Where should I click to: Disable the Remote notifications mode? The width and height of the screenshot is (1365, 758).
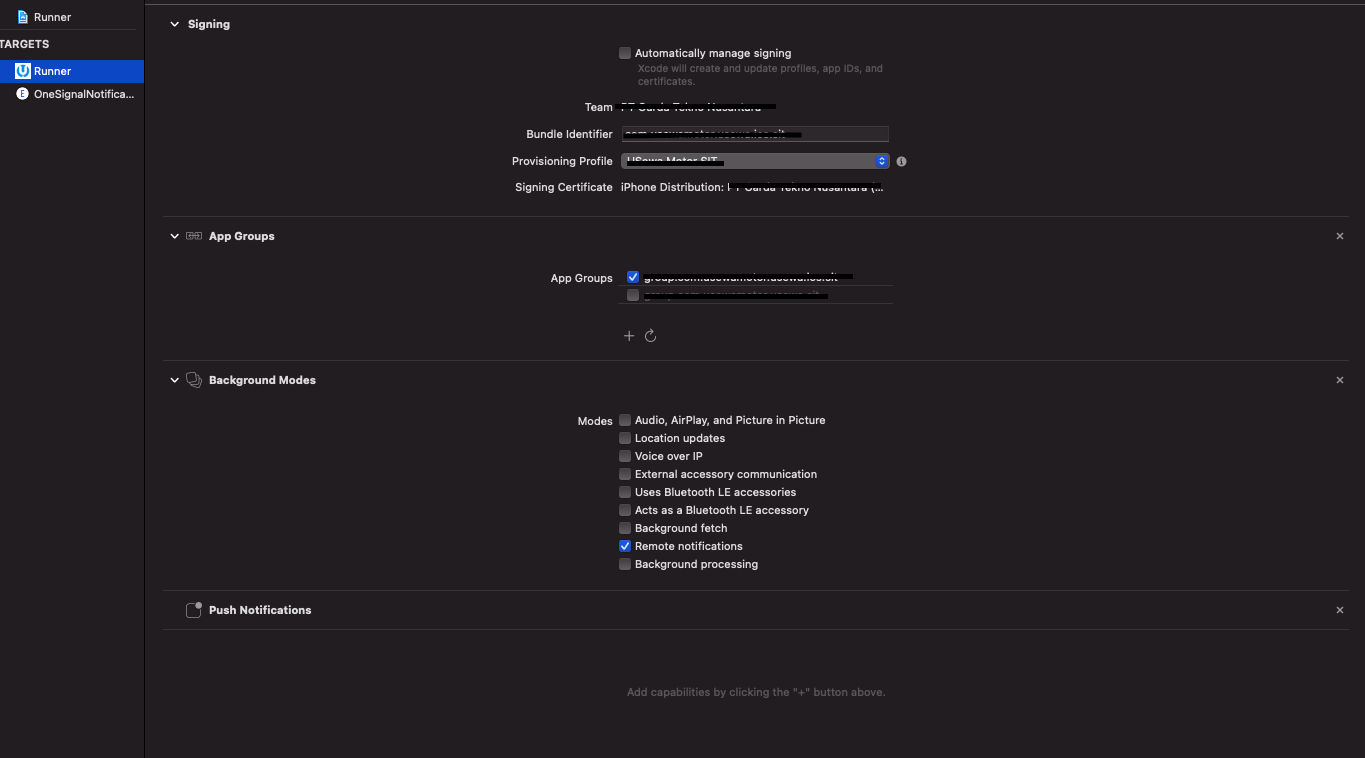(x=624, y=546)
